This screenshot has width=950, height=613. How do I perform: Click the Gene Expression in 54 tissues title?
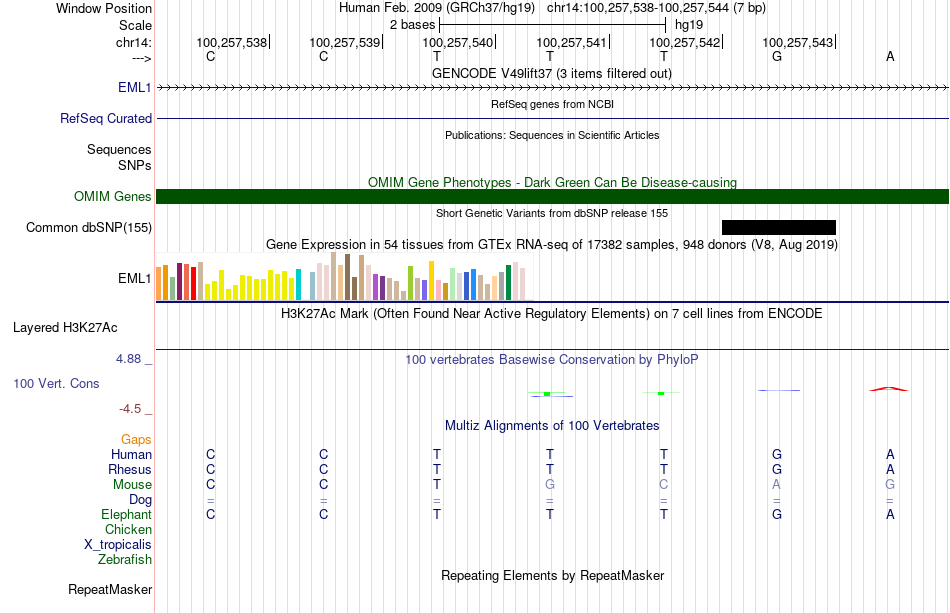pyautogui.click(x=552, y=245)
